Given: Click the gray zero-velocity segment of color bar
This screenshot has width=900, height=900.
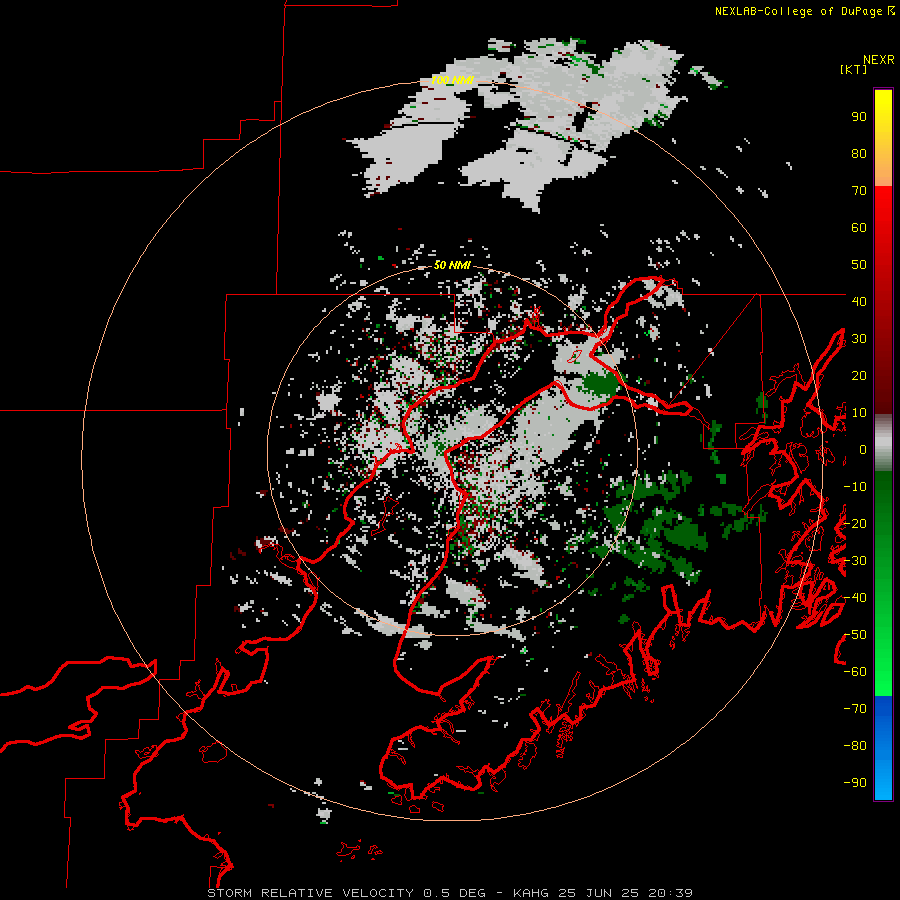Looking at the screenshot, I should (883, 443).
